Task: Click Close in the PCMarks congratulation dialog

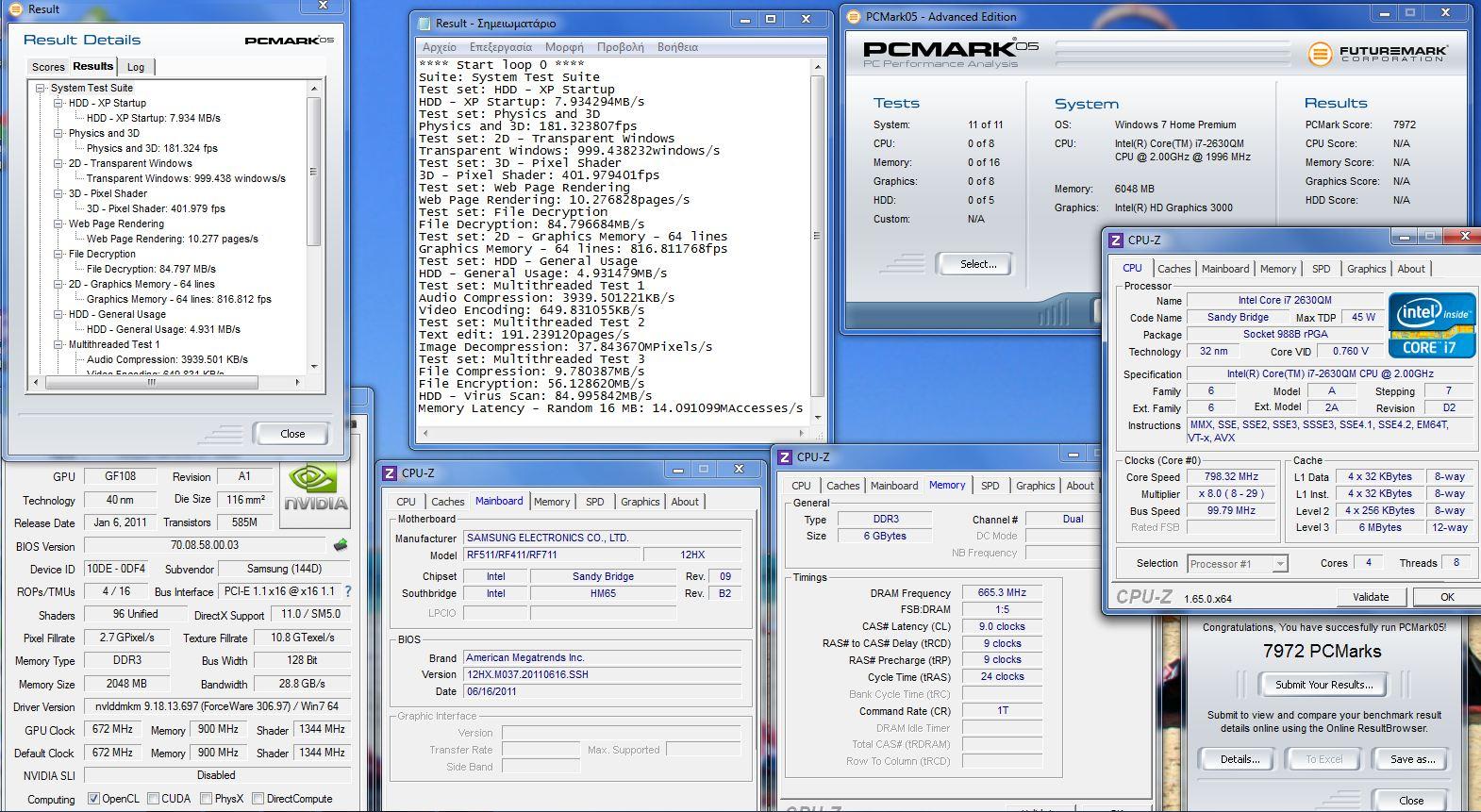Action: [1411, 801]
